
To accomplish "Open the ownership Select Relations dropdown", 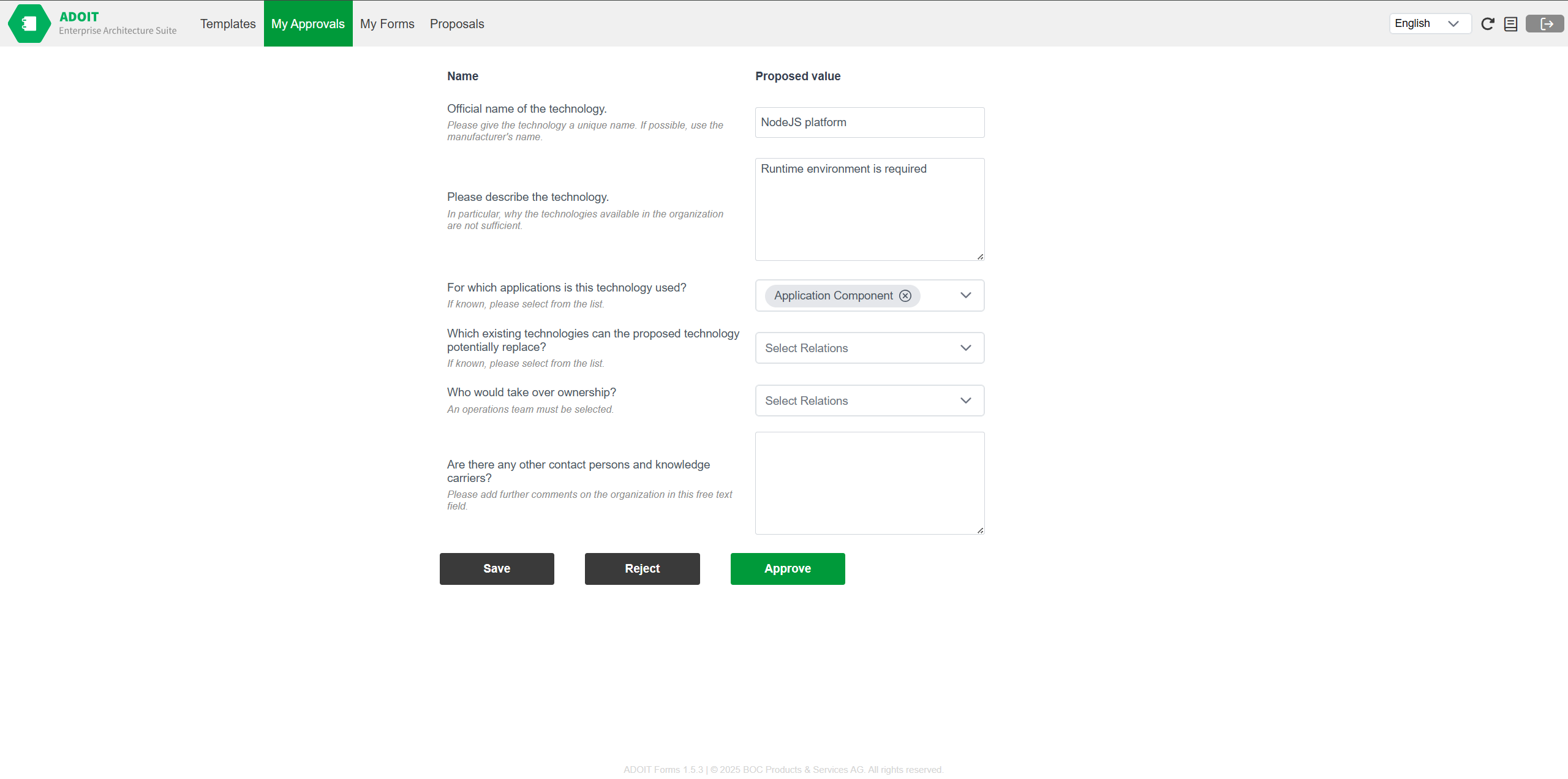I will click(869, 401).
